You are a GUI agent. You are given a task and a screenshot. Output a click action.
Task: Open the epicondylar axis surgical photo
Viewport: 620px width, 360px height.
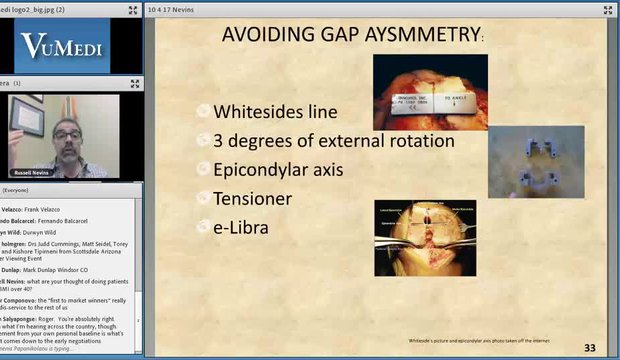425,238
